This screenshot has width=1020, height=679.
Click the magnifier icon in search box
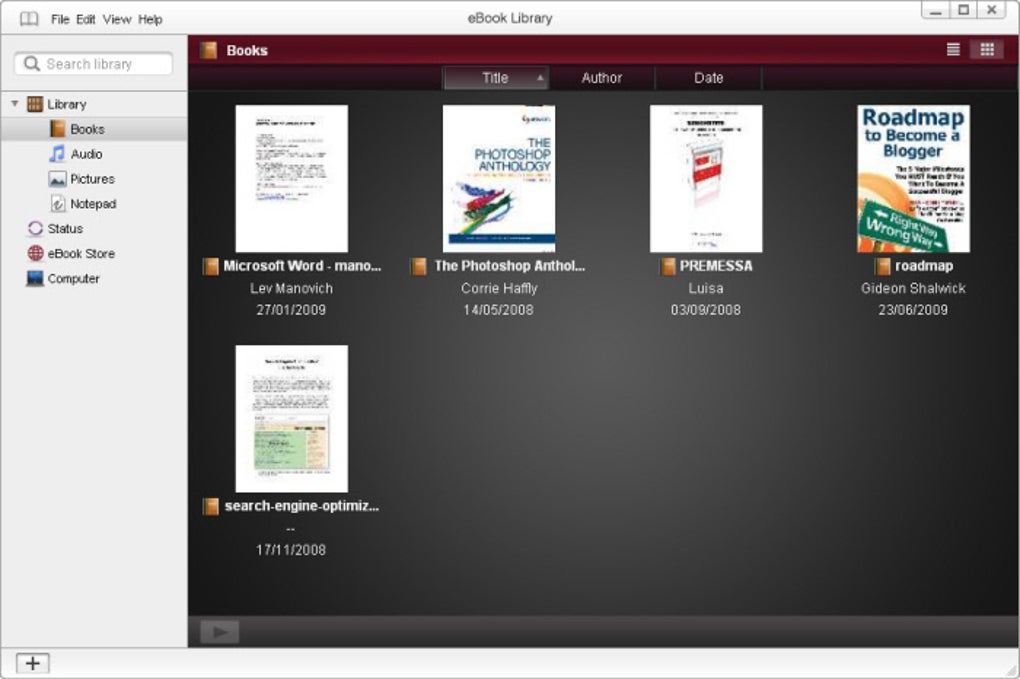coord(31,64)
